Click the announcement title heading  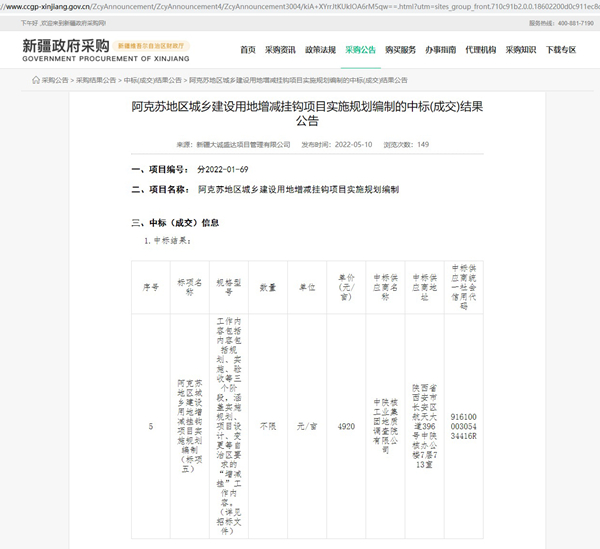pyautogui.click(x=307, y=114)
